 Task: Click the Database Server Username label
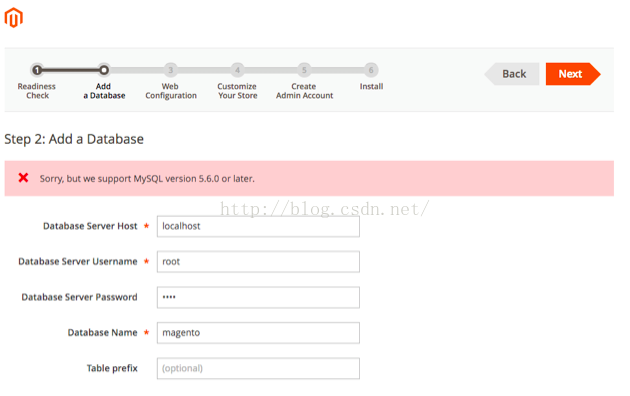click(x=78, y=261)
